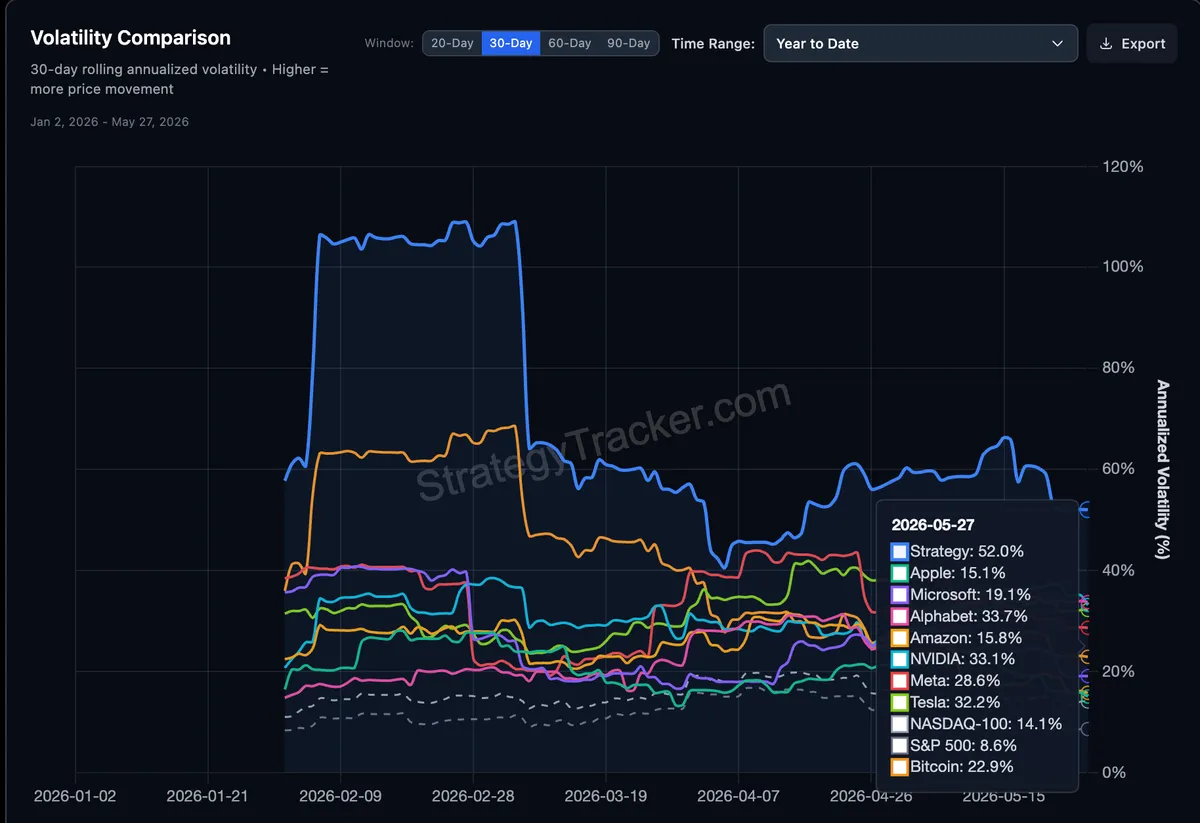Click the Amazon yellow color swatch
This screenshot has width=1200, height=823.
coord(899,638)
